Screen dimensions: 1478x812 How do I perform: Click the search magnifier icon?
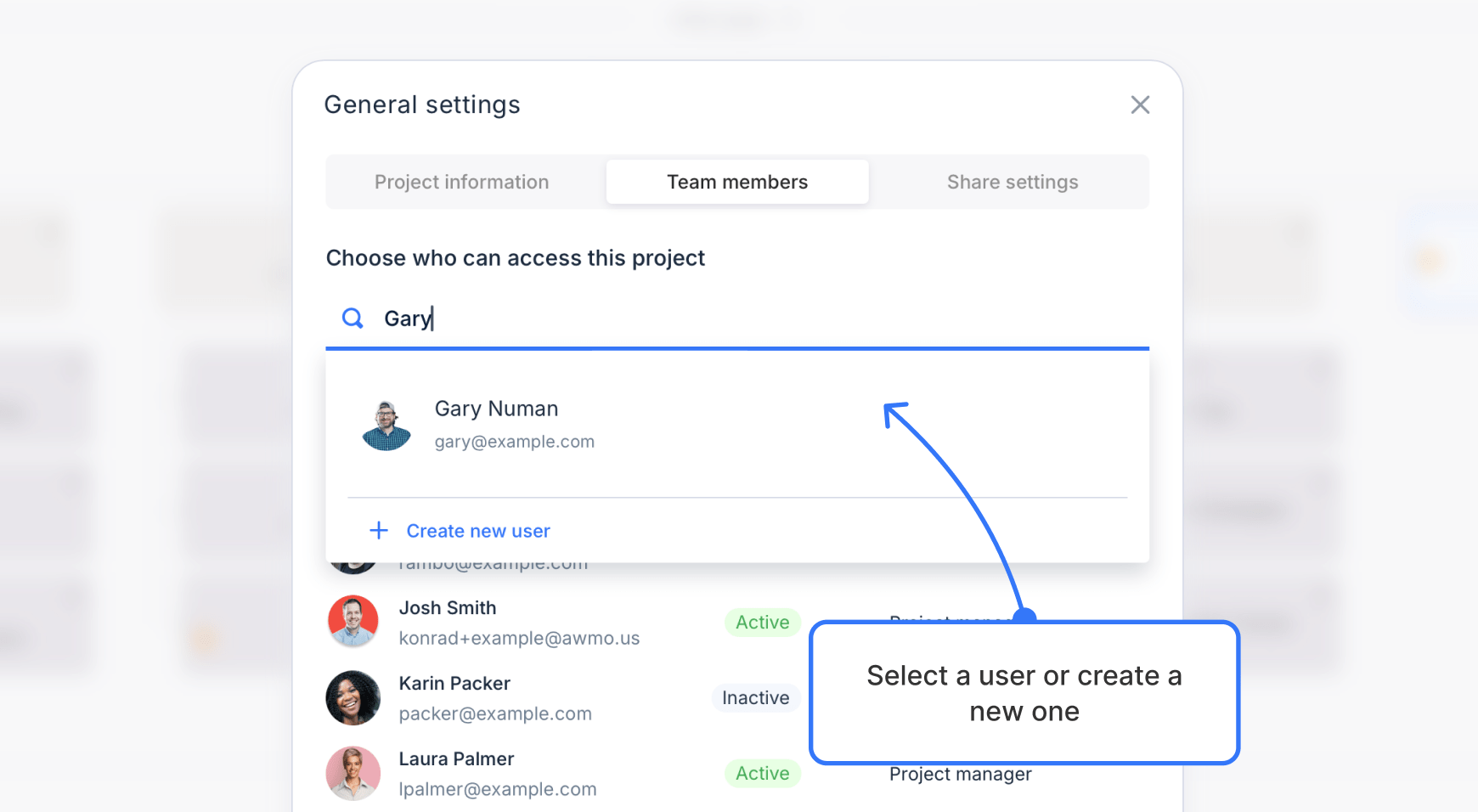click(x=353, y=318)
